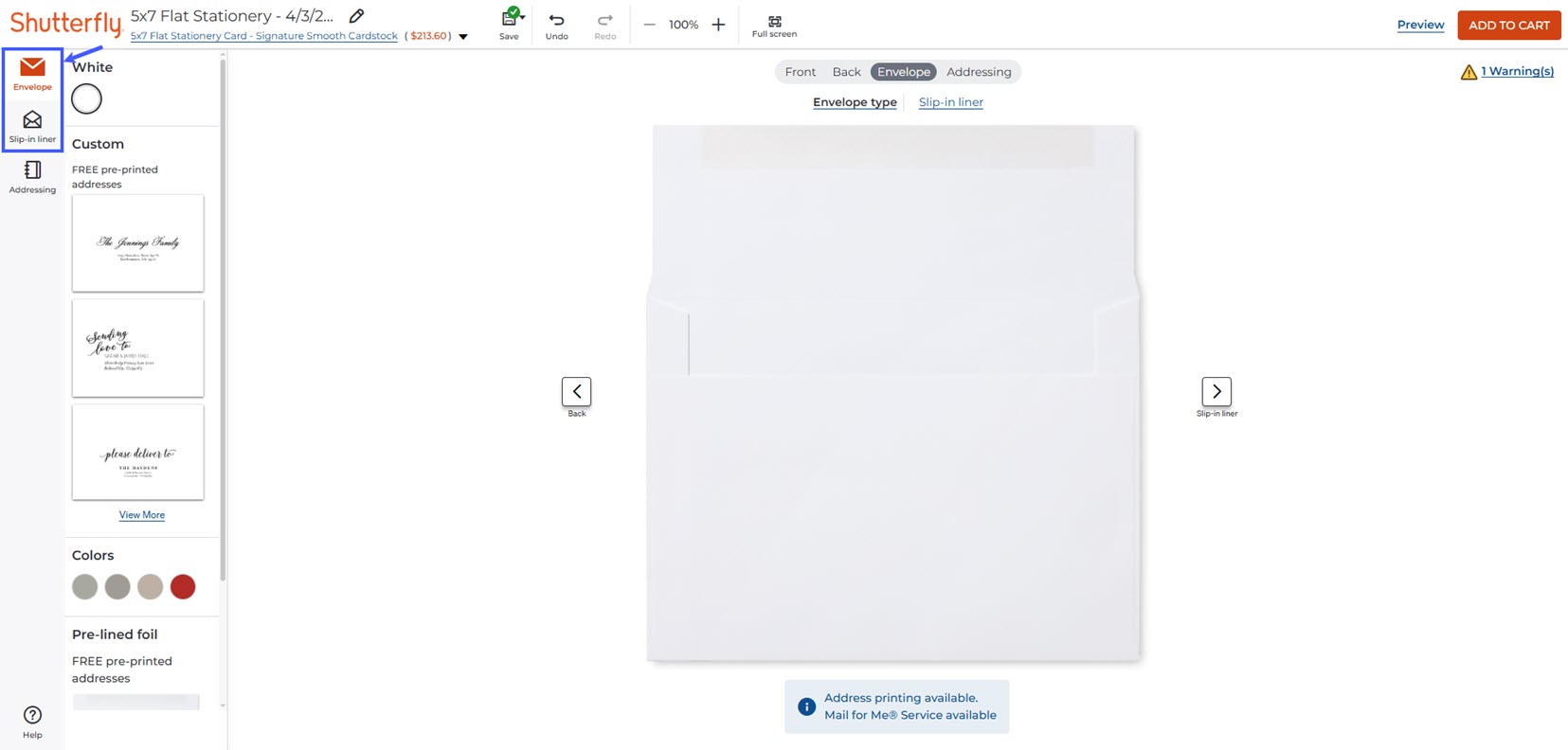This screenshot has height=750, width=1568.
Task: Click the blue info icon in address notice
Action: point(806,706)
